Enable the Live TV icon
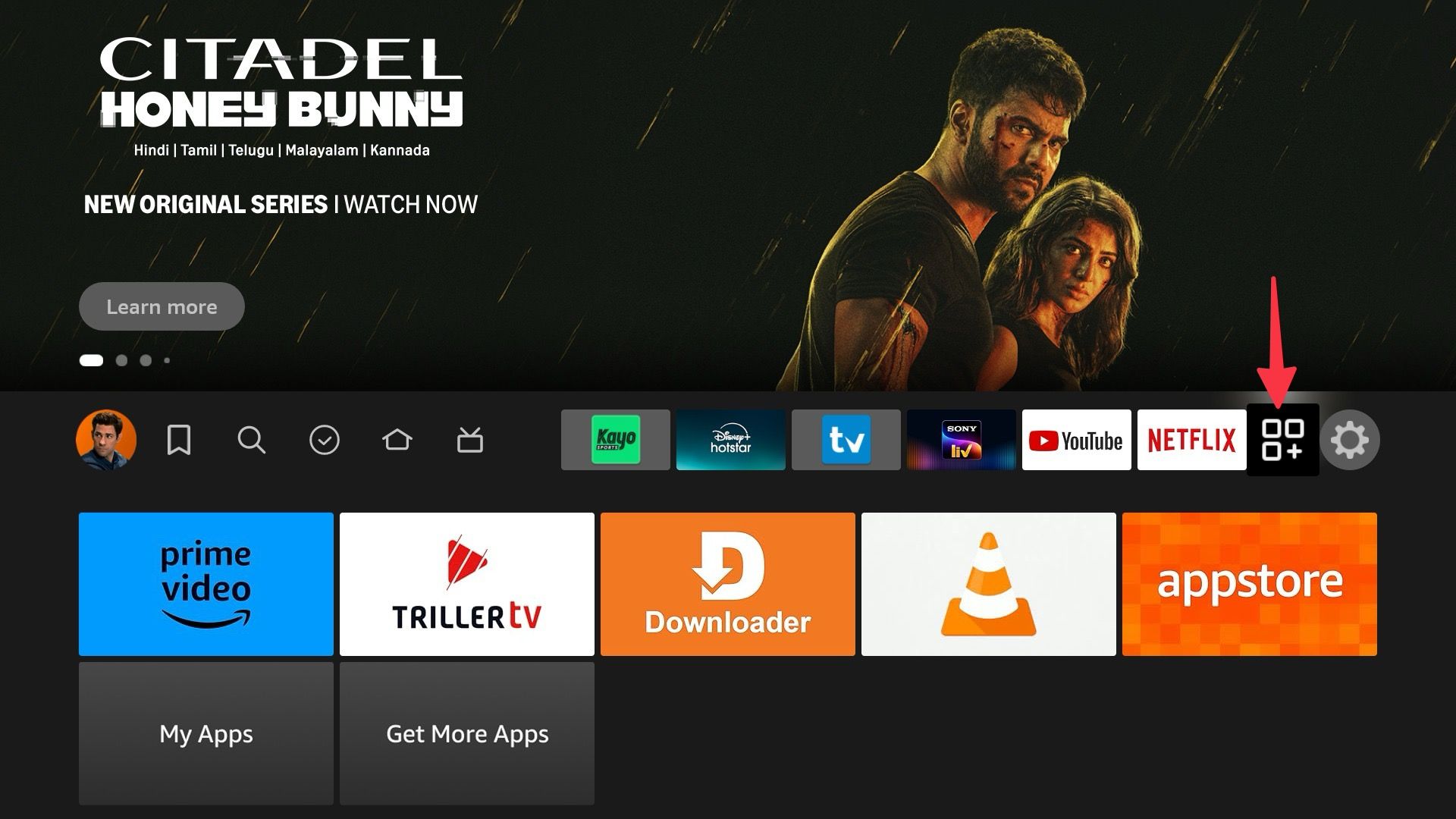The height and width of the screenshot is (819, 1456). (x=470, y=440)
